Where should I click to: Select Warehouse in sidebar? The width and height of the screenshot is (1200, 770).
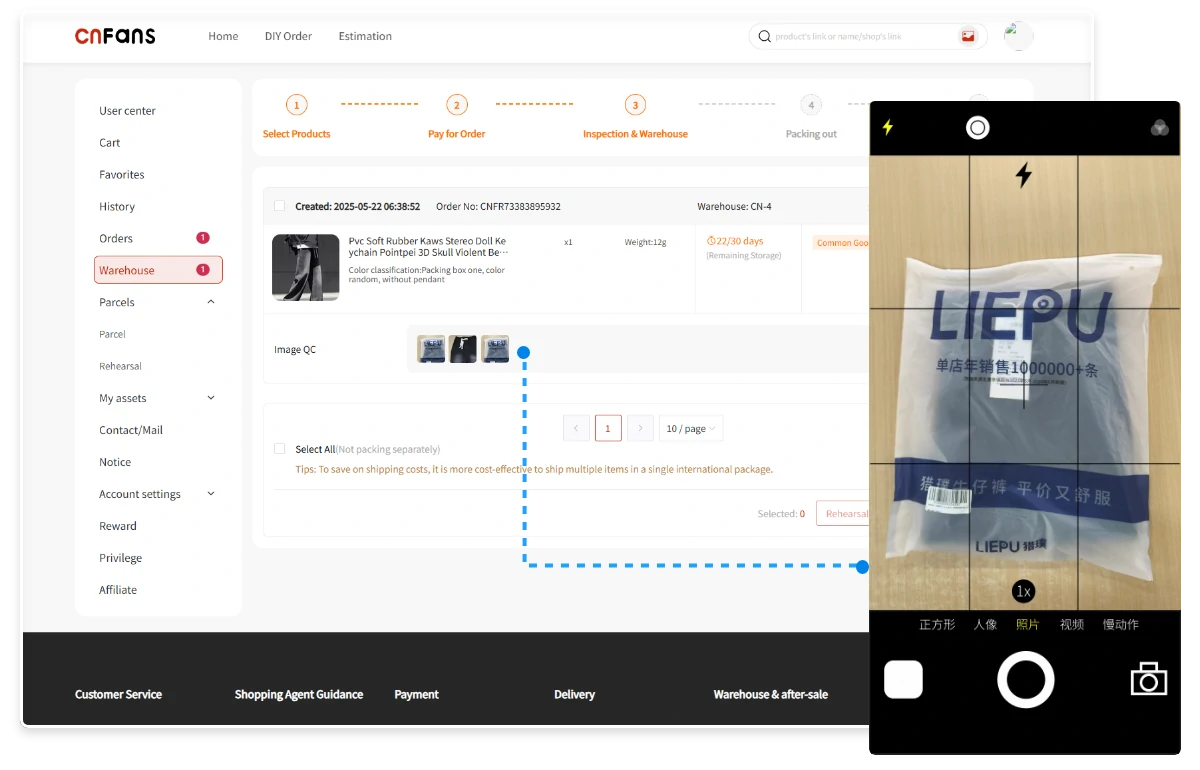[x=158, y=270]
